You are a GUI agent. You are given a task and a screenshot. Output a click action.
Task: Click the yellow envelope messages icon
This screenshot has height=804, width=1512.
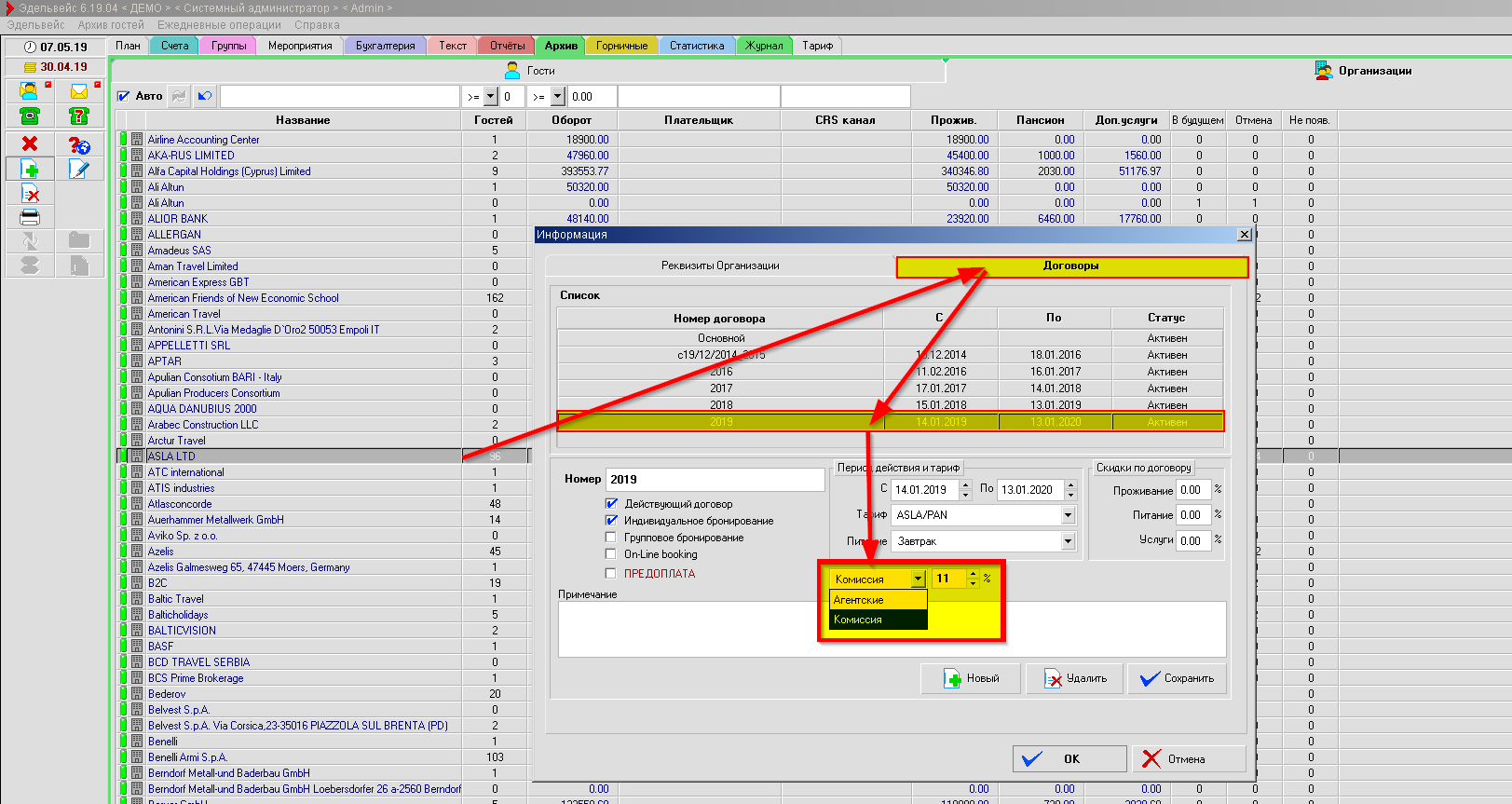79,91
